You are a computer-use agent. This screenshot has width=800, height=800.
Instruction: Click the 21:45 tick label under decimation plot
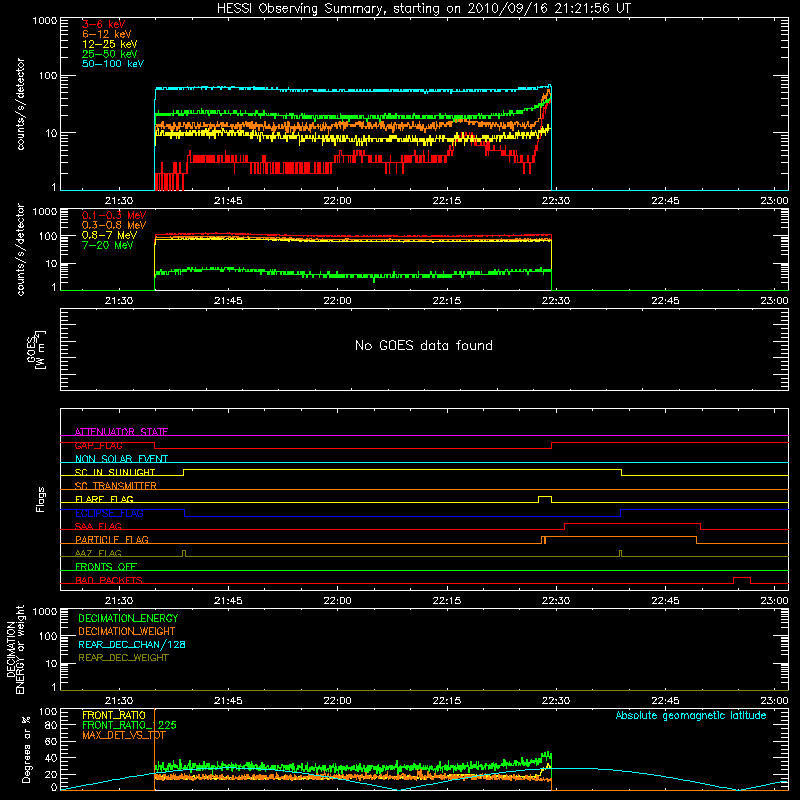228,701
